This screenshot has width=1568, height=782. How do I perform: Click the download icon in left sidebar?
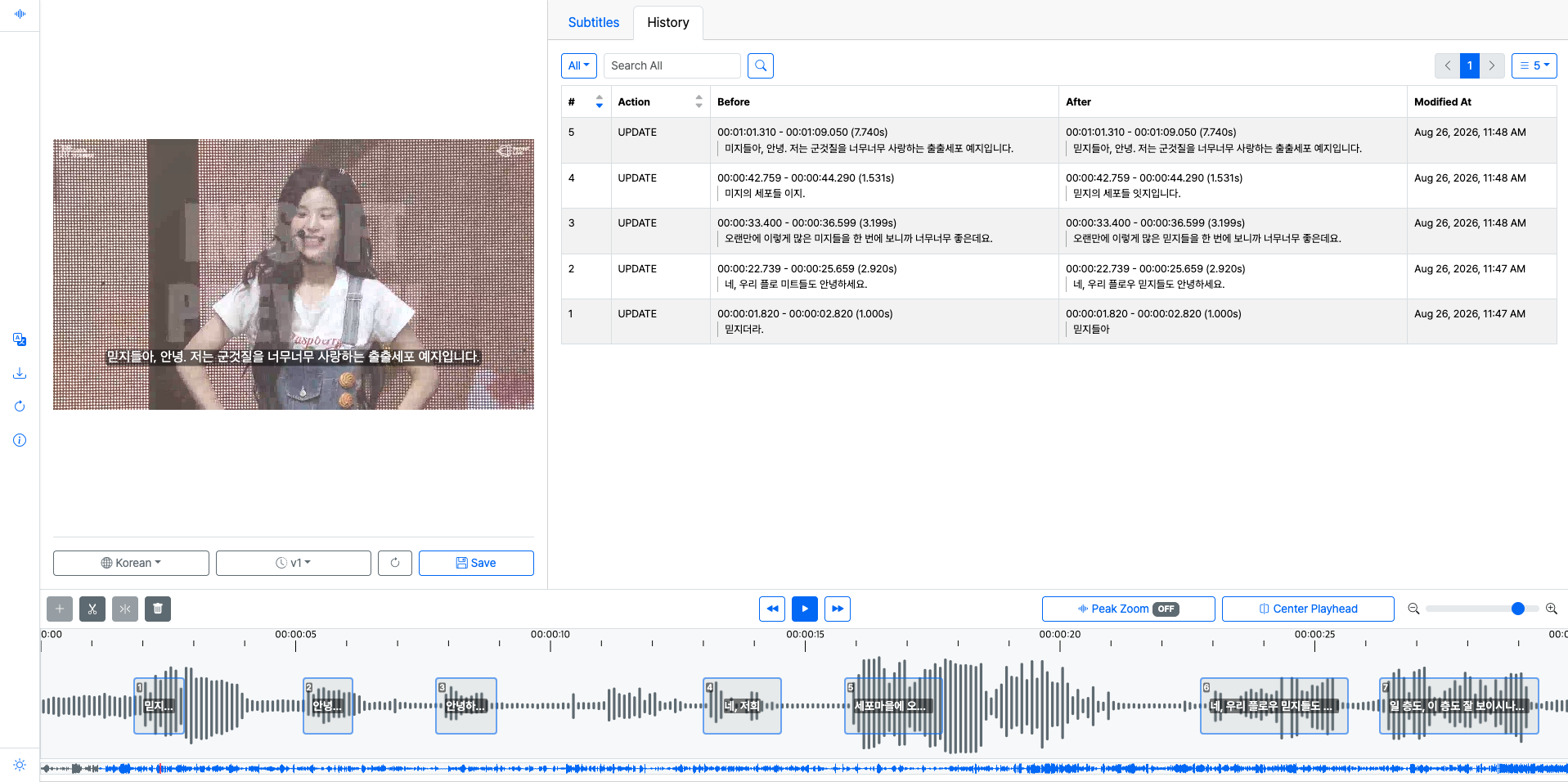coord(20,373)
